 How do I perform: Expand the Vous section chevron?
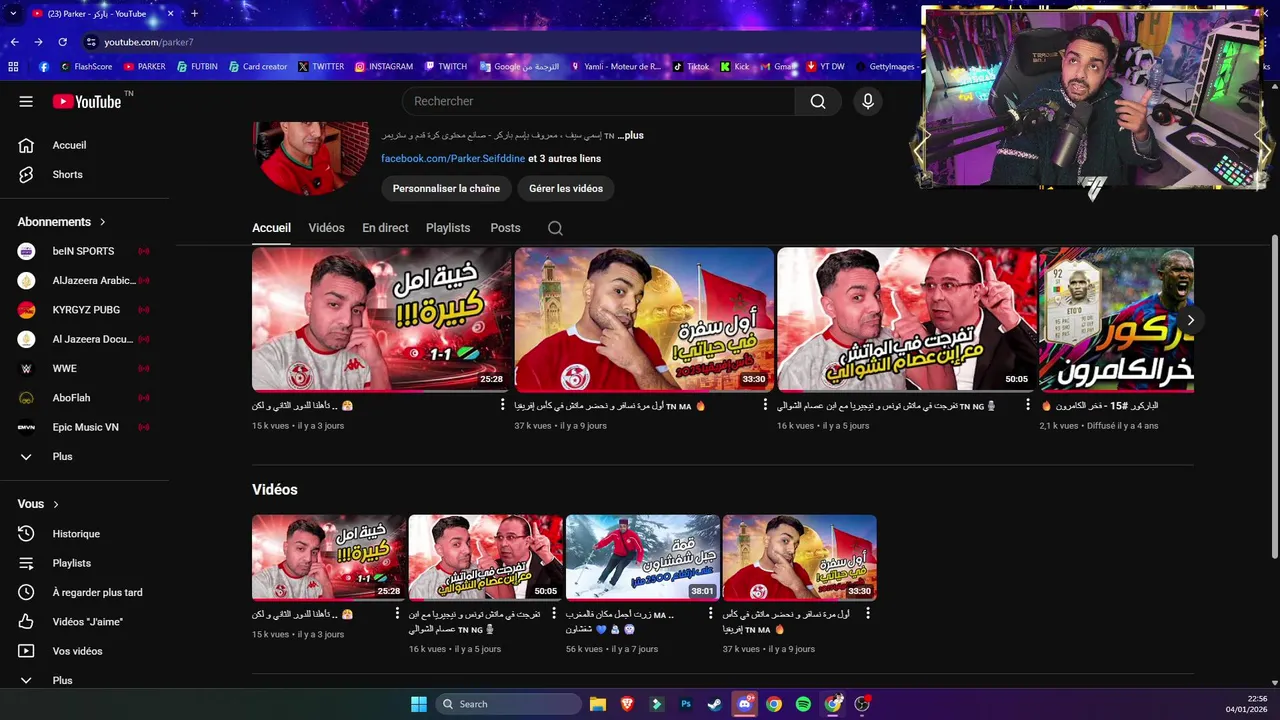click(56, 504)
